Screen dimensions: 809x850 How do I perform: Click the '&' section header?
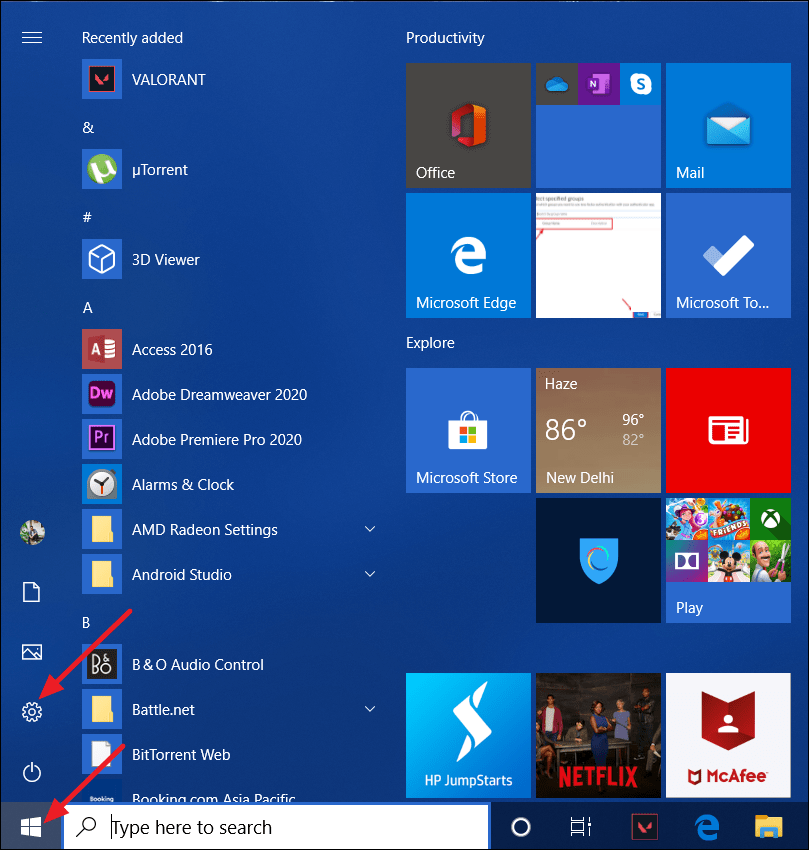click(88, 127)
